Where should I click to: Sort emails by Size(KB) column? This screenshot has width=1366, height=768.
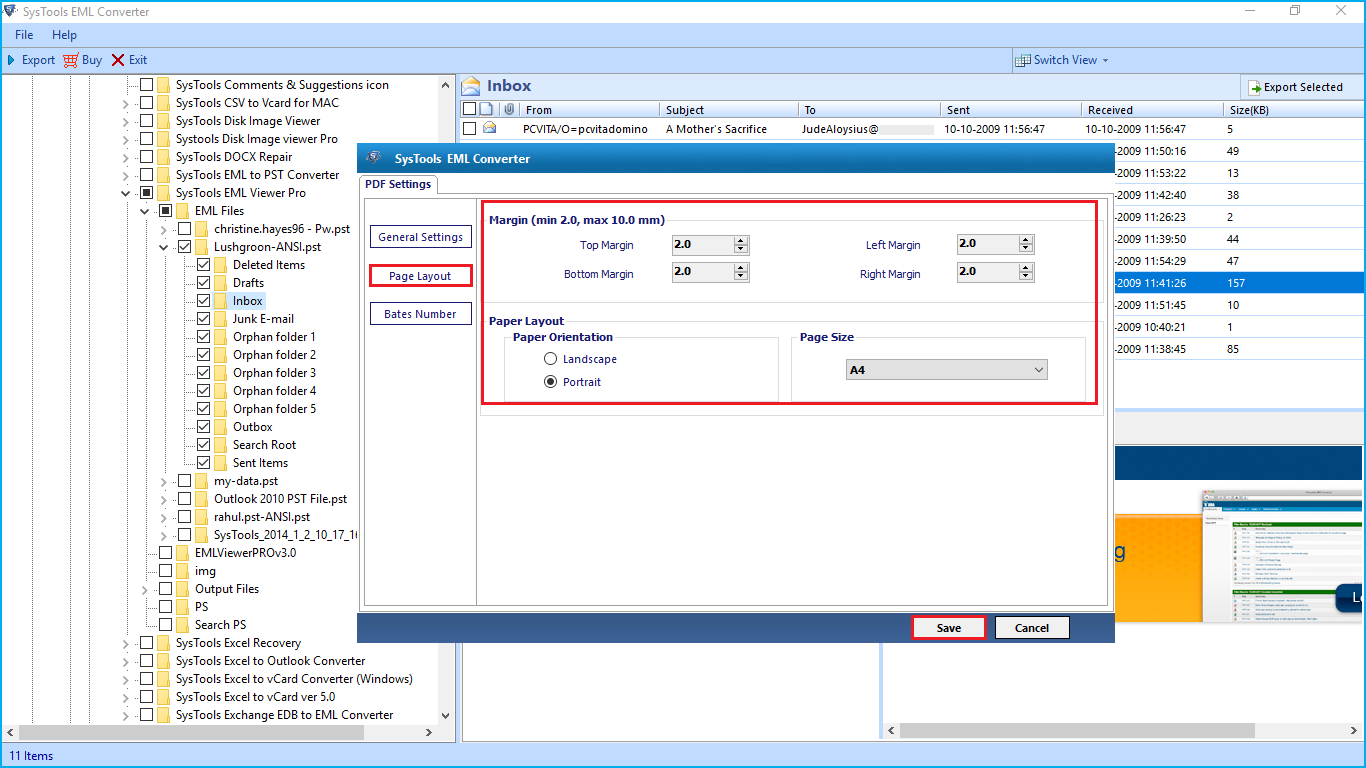point(1292,110)
